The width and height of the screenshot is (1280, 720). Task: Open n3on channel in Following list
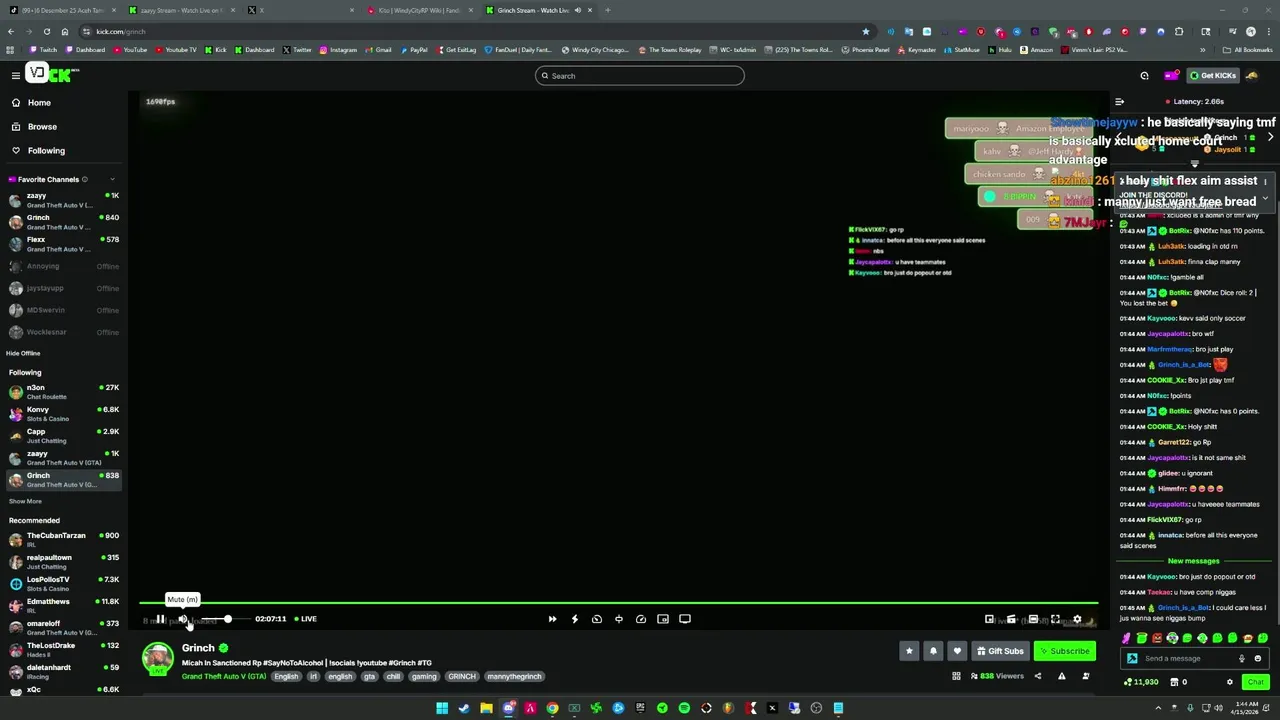[x=64, y=392]
